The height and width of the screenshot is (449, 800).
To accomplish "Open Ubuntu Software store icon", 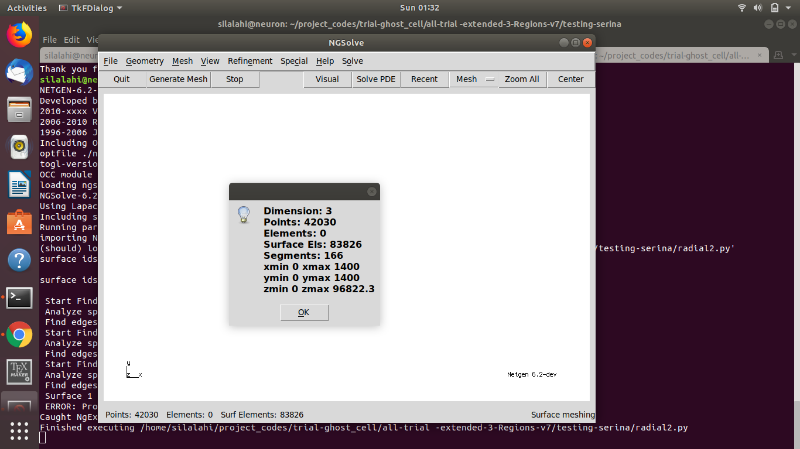I will pyautogui.click(x=19, y=222).
